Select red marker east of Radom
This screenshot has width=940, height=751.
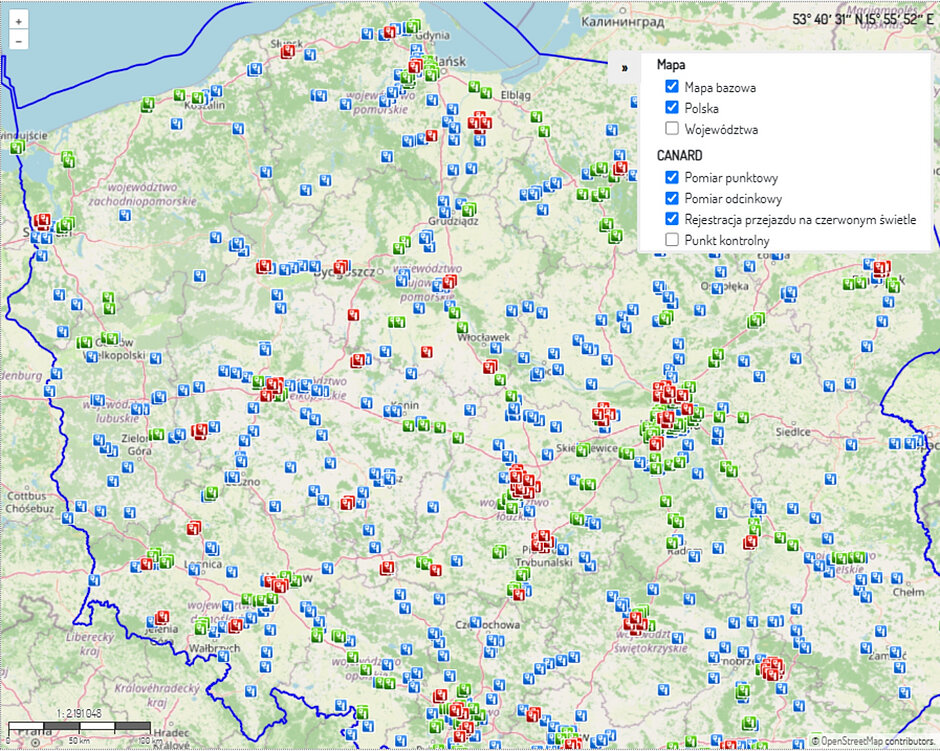click(x=750, y=542)
